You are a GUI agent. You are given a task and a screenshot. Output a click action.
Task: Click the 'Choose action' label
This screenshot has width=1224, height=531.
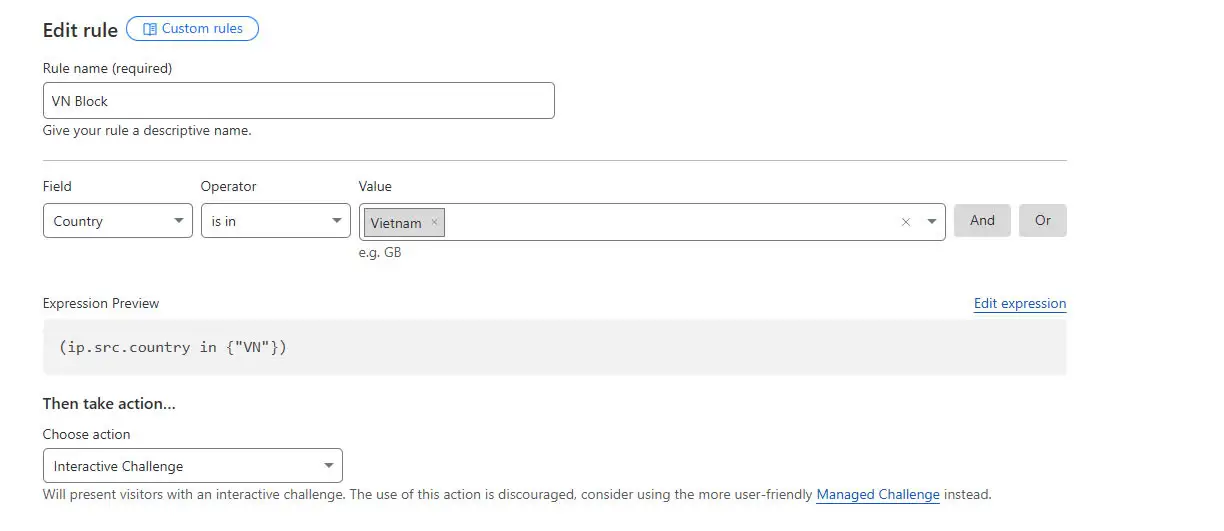(x=87, y=434)
